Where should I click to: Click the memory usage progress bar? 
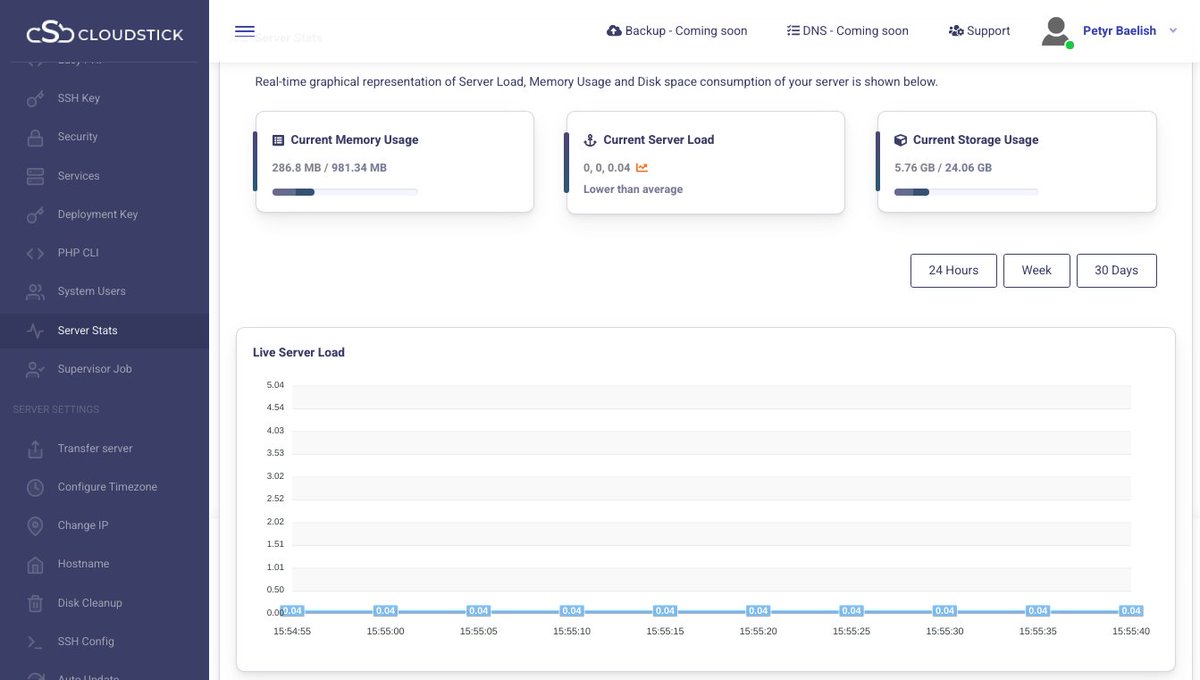pyautogui.click(x=345, y=192)
